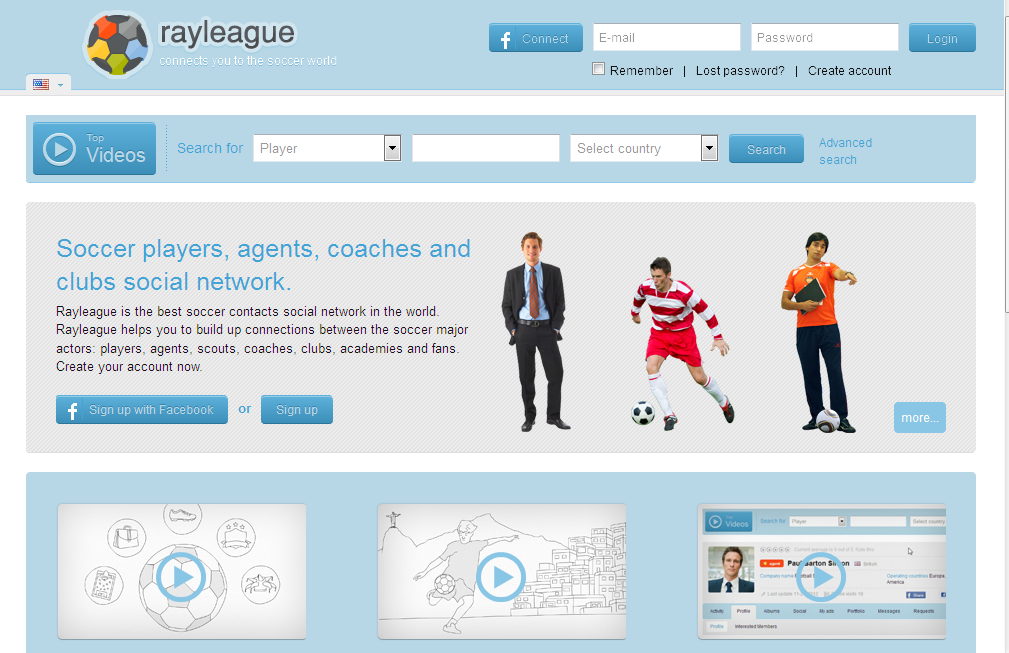Viewport: 1009px width, 653px height.
Task: Expand the Player search type dropdown
Action: [x=392, y=148]
